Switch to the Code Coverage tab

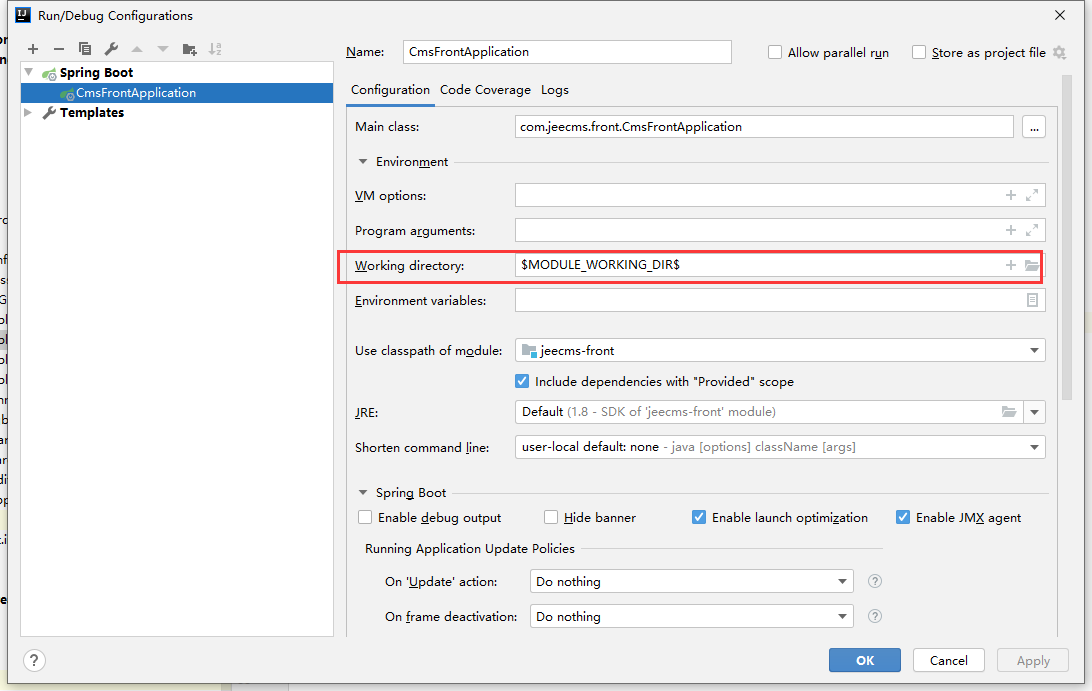tap(485, 90)
